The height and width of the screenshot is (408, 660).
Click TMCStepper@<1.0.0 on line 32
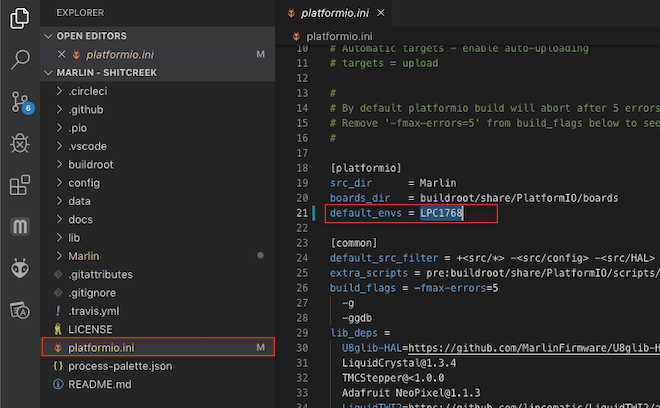(x=393, y=378)
